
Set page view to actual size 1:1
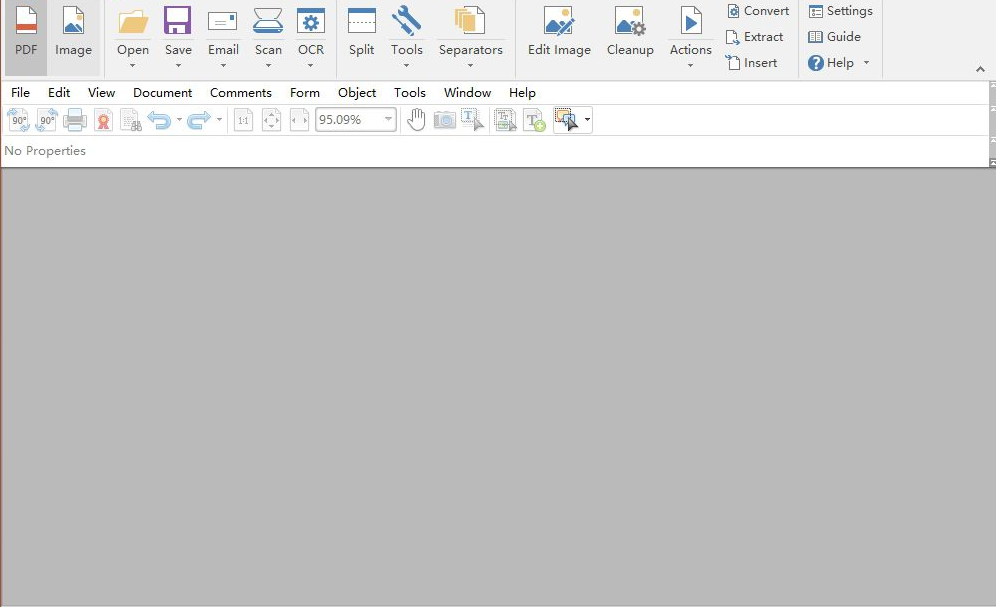[x=243, y=119]
